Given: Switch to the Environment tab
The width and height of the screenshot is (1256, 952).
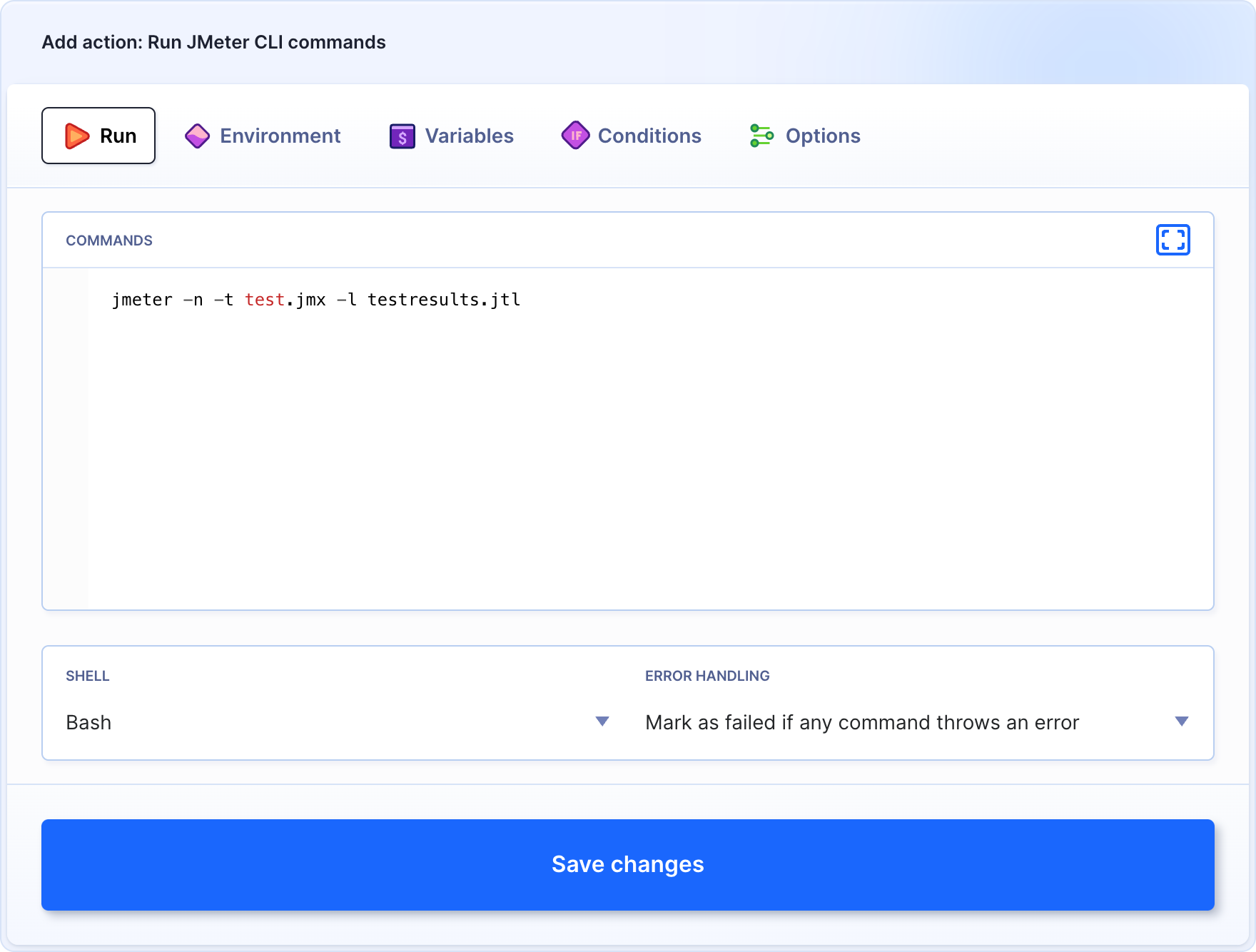Looking at the screenshot, I should pos(262,136).
